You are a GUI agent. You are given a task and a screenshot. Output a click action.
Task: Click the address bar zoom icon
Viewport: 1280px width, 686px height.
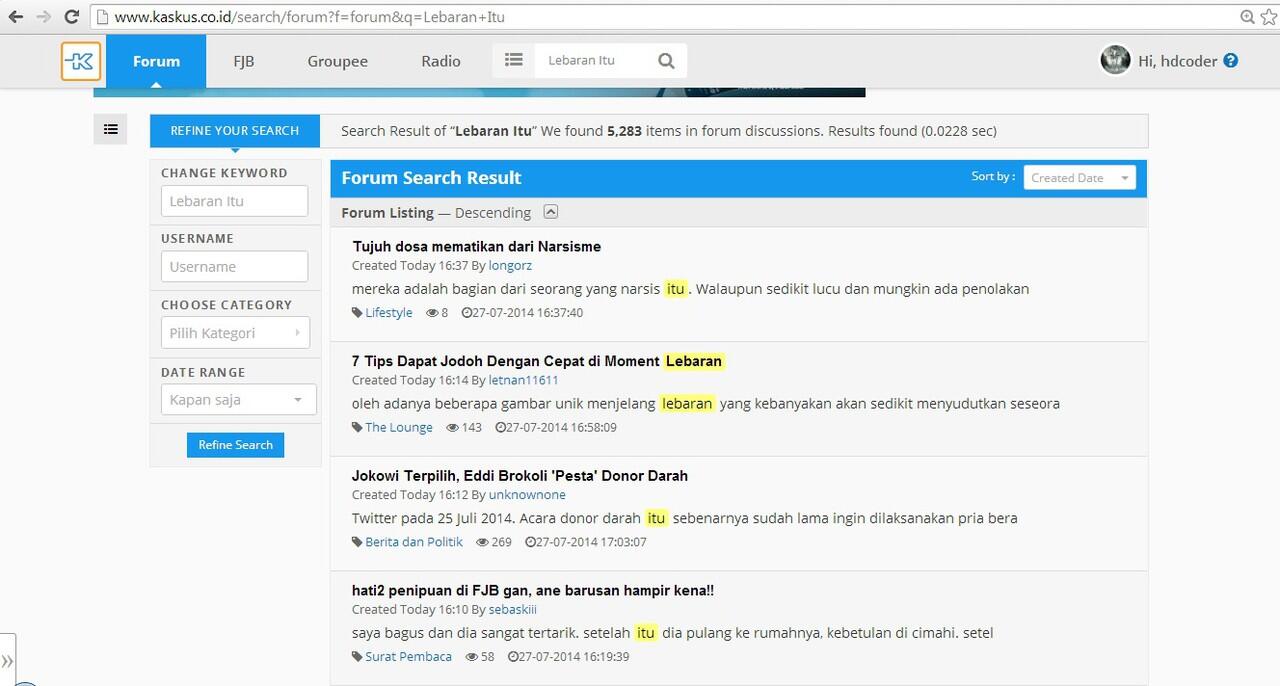1247,17
